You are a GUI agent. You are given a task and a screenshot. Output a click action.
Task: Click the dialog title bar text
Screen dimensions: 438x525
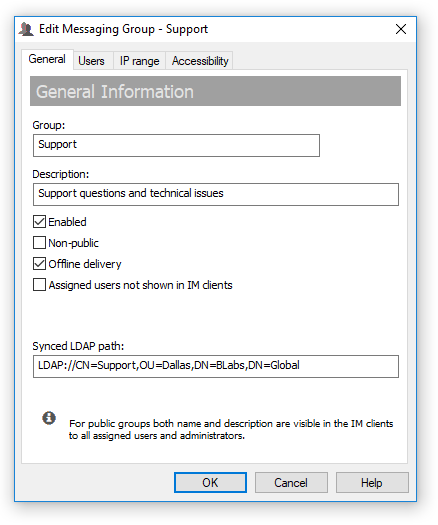click(x=123, y=29)
